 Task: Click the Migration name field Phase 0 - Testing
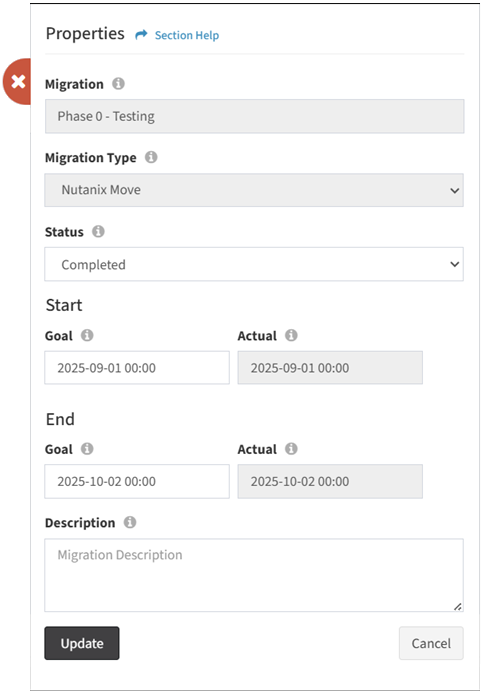point(255,116)
